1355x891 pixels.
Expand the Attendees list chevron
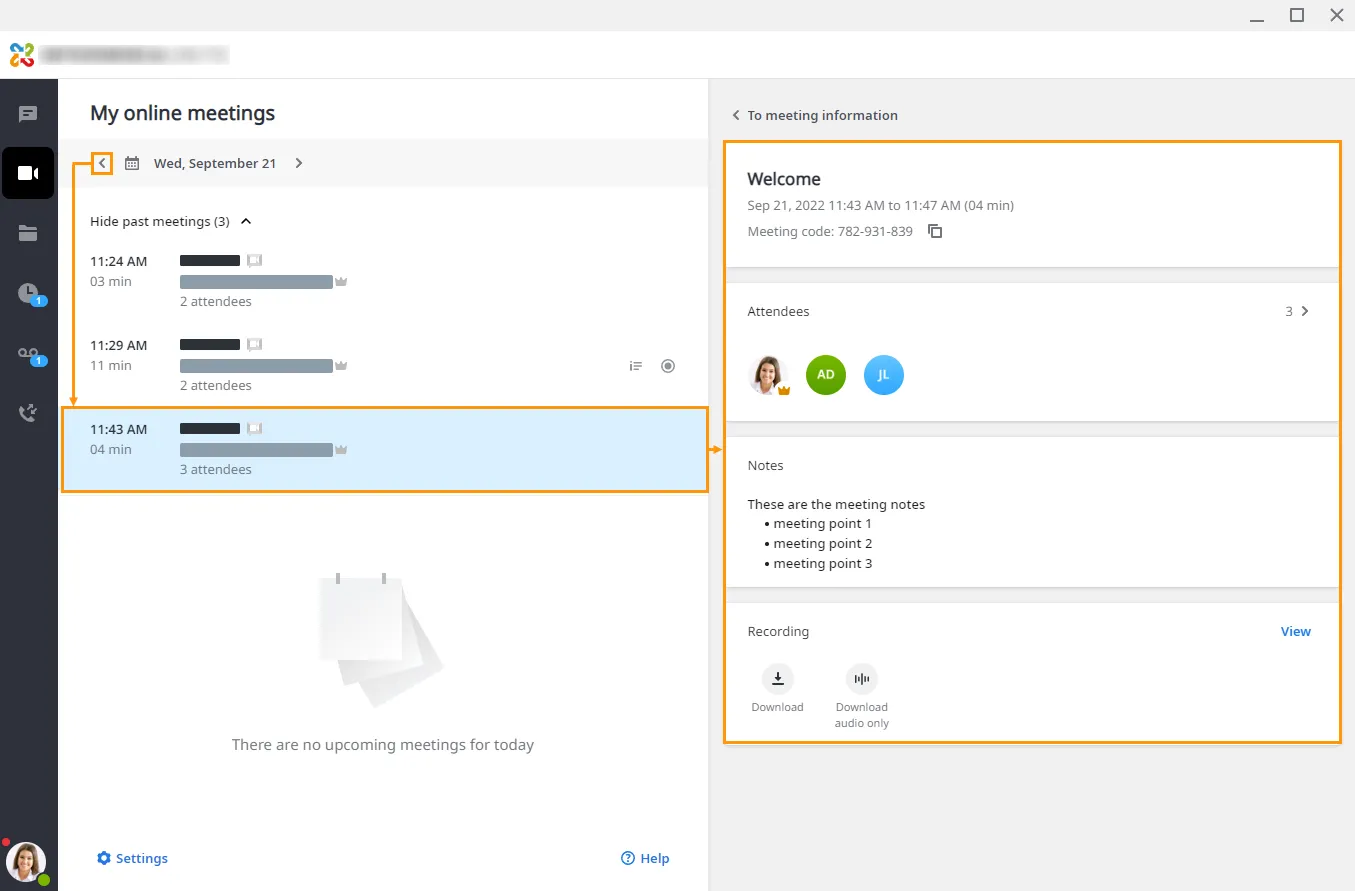pyautogui.click(x=1304, y=311)
